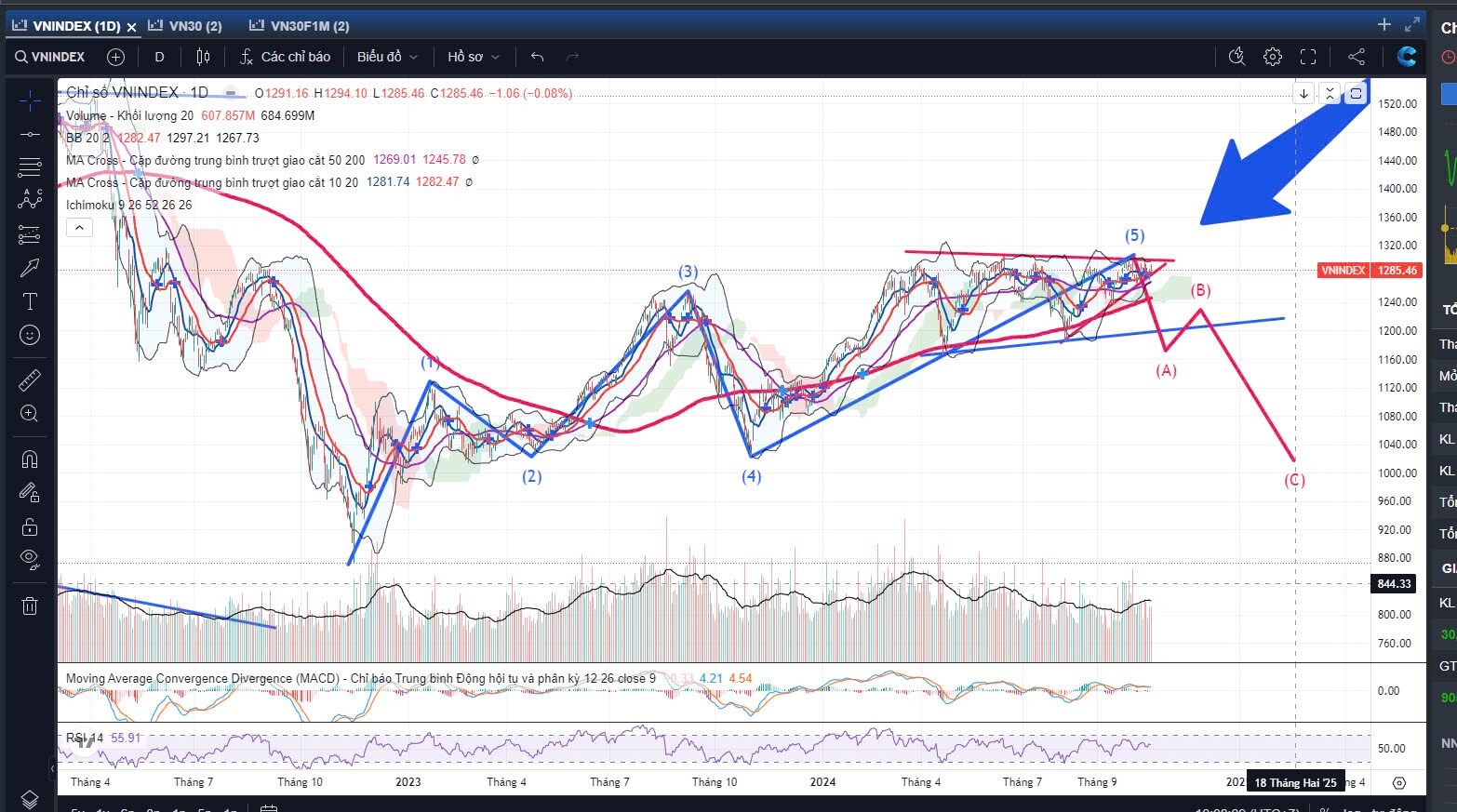Open the forecast and position tools
The image size is (1457, 812).
click(x=30, y=233)
